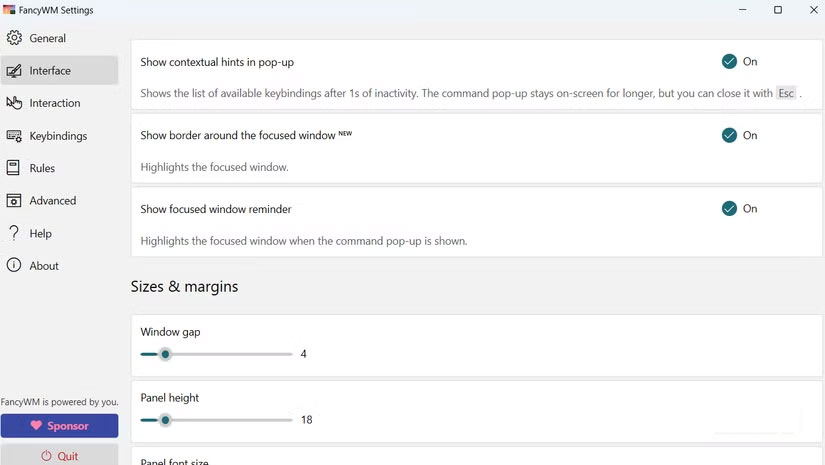825x465 pixels.
Task: Click the Keybindings keyboard icon
Action: tap(14, 136)
